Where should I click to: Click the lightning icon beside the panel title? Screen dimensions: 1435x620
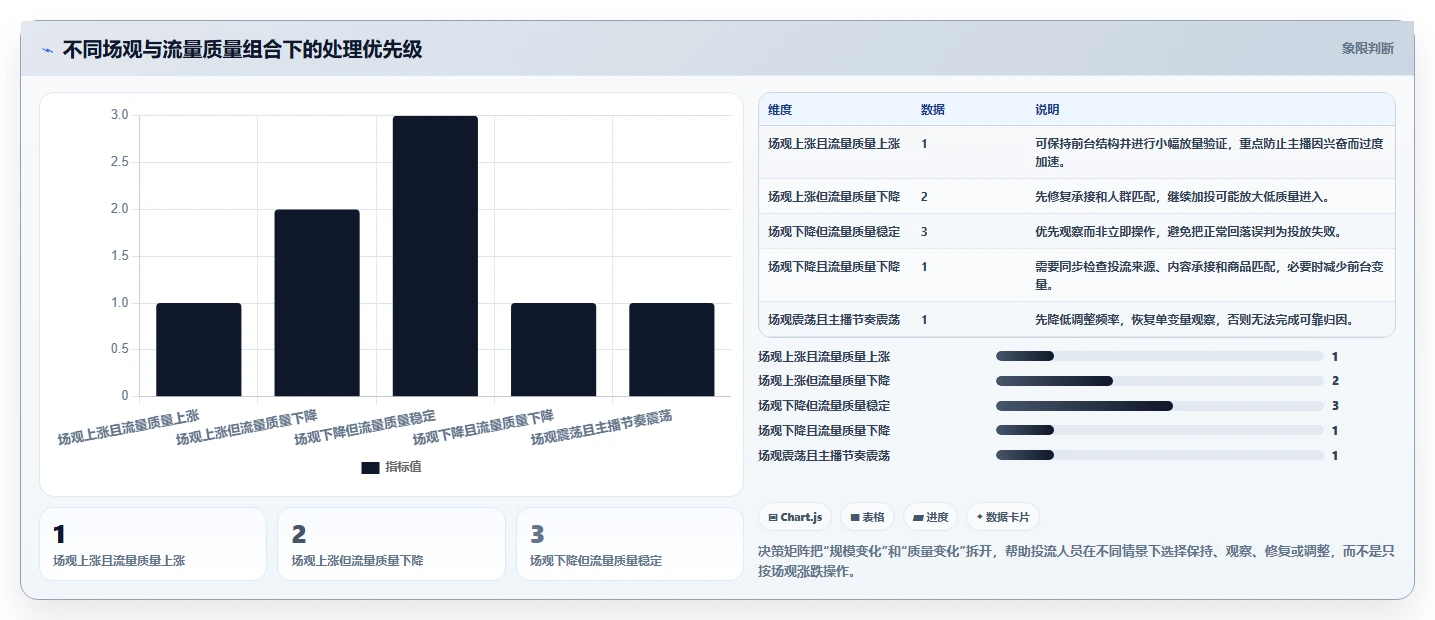[47, 50]
